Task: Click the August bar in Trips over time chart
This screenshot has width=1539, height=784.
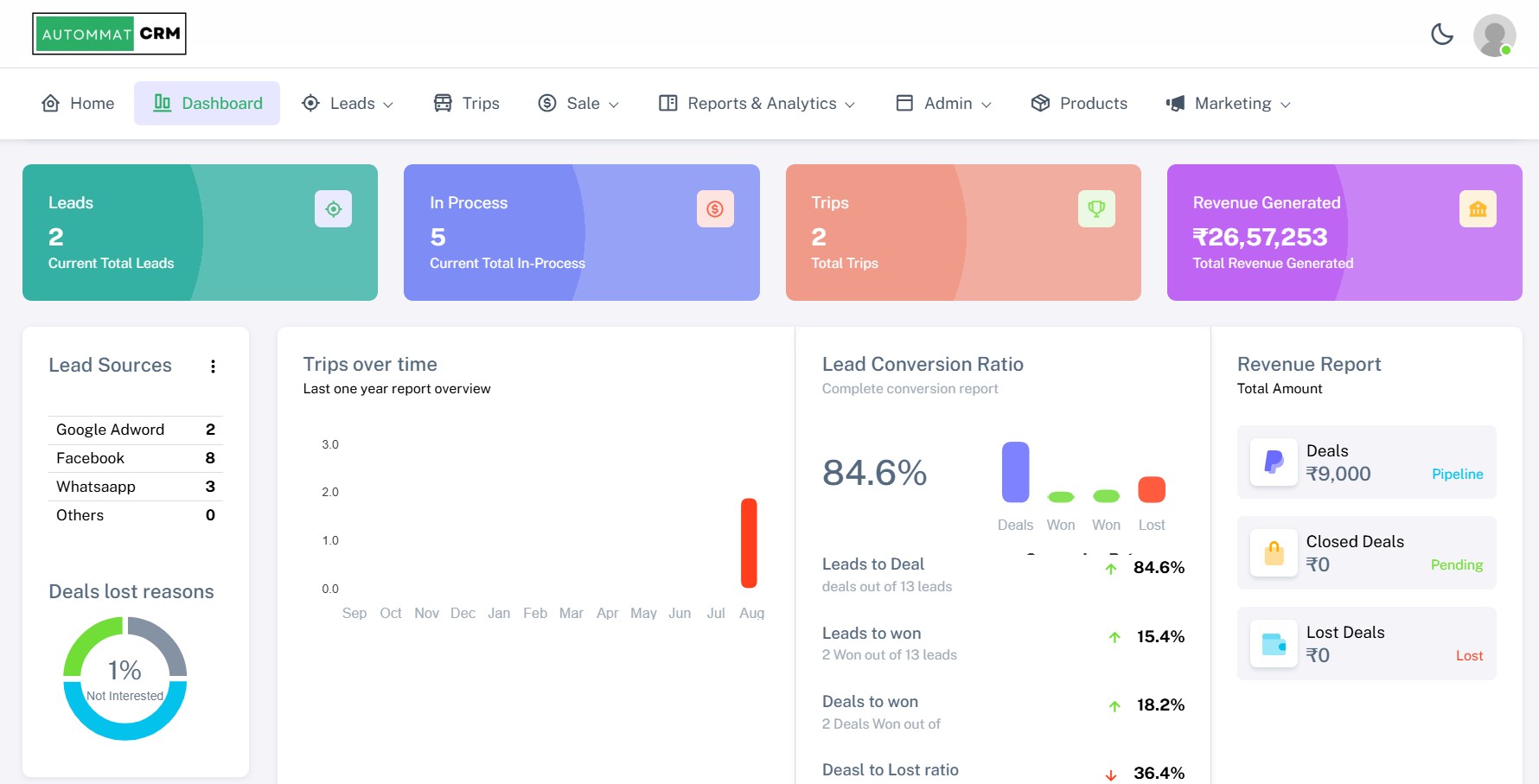Action: click(x=749, y=543)
